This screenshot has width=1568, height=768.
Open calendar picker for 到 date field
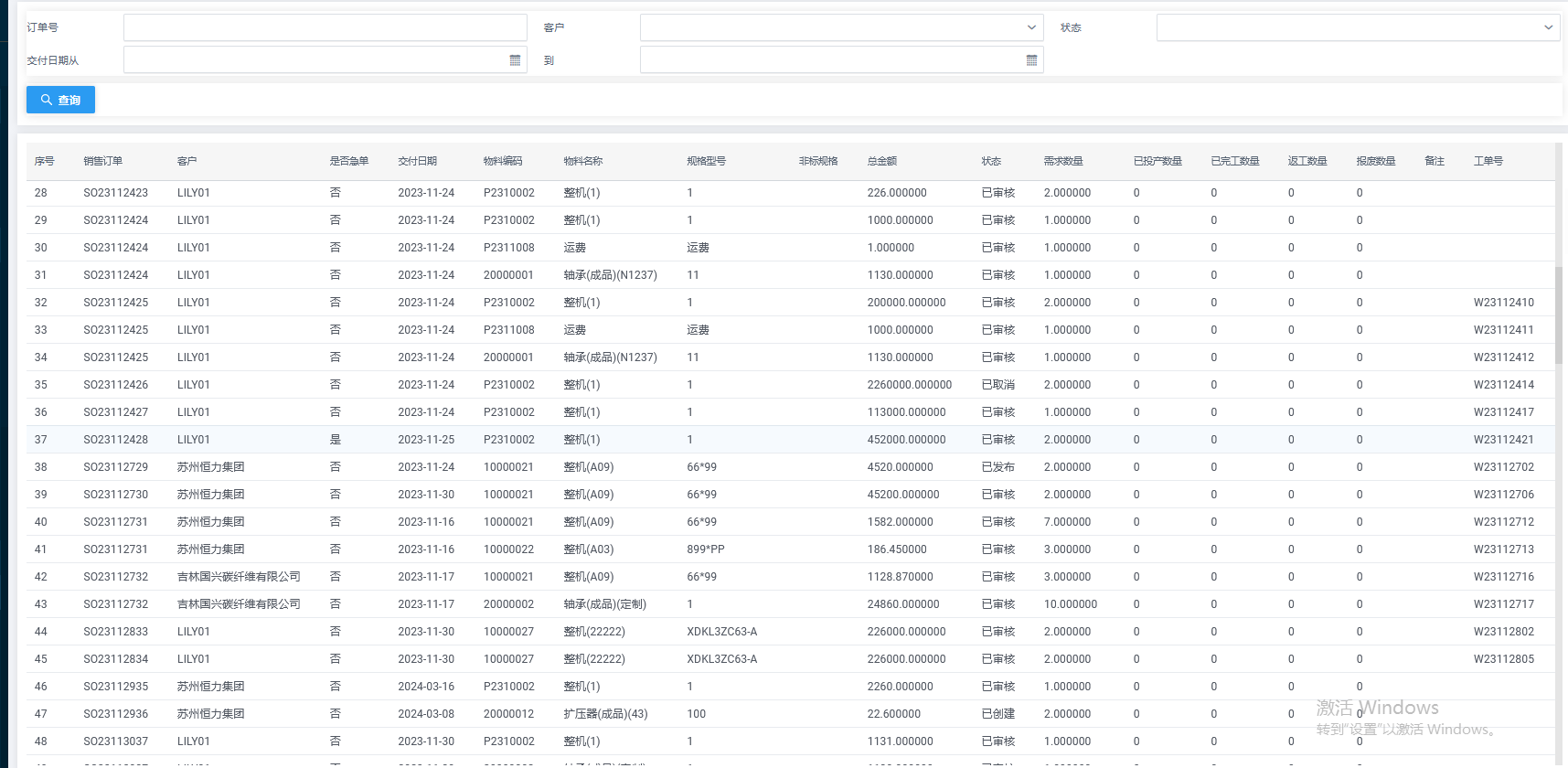click(1031, 60)
